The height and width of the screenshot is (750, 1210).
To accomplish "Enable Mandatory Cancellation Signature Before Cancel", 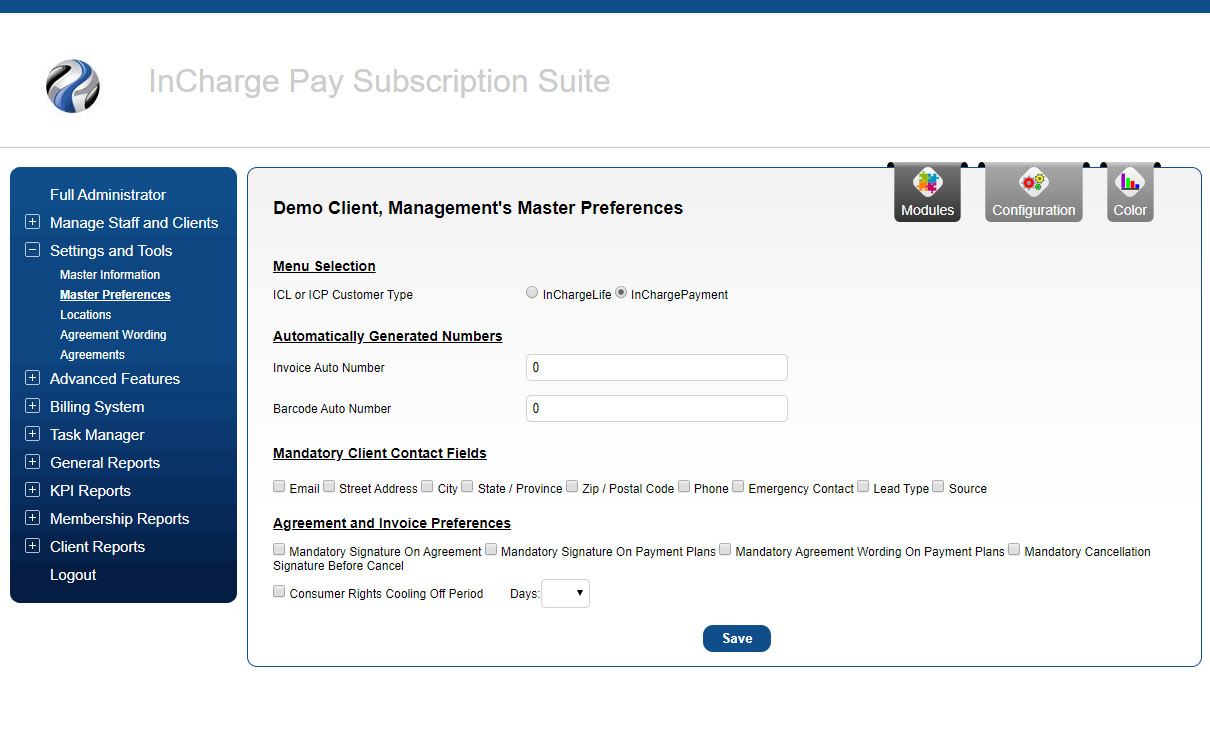I will (1014, 550).
